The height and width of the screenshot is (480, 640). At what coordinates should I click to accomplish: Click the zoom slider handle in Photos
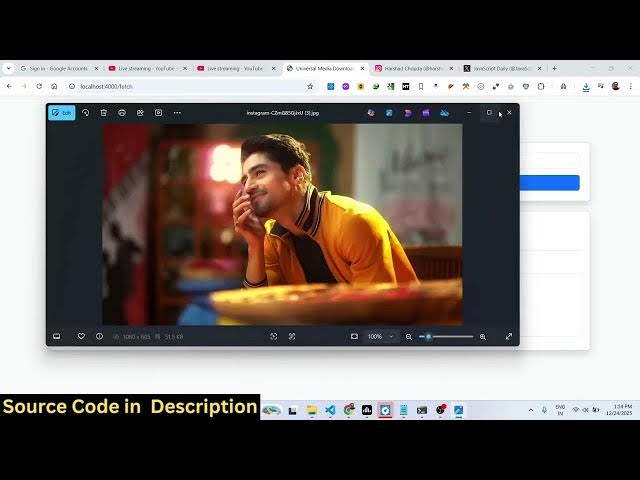(x=428, y=336)
